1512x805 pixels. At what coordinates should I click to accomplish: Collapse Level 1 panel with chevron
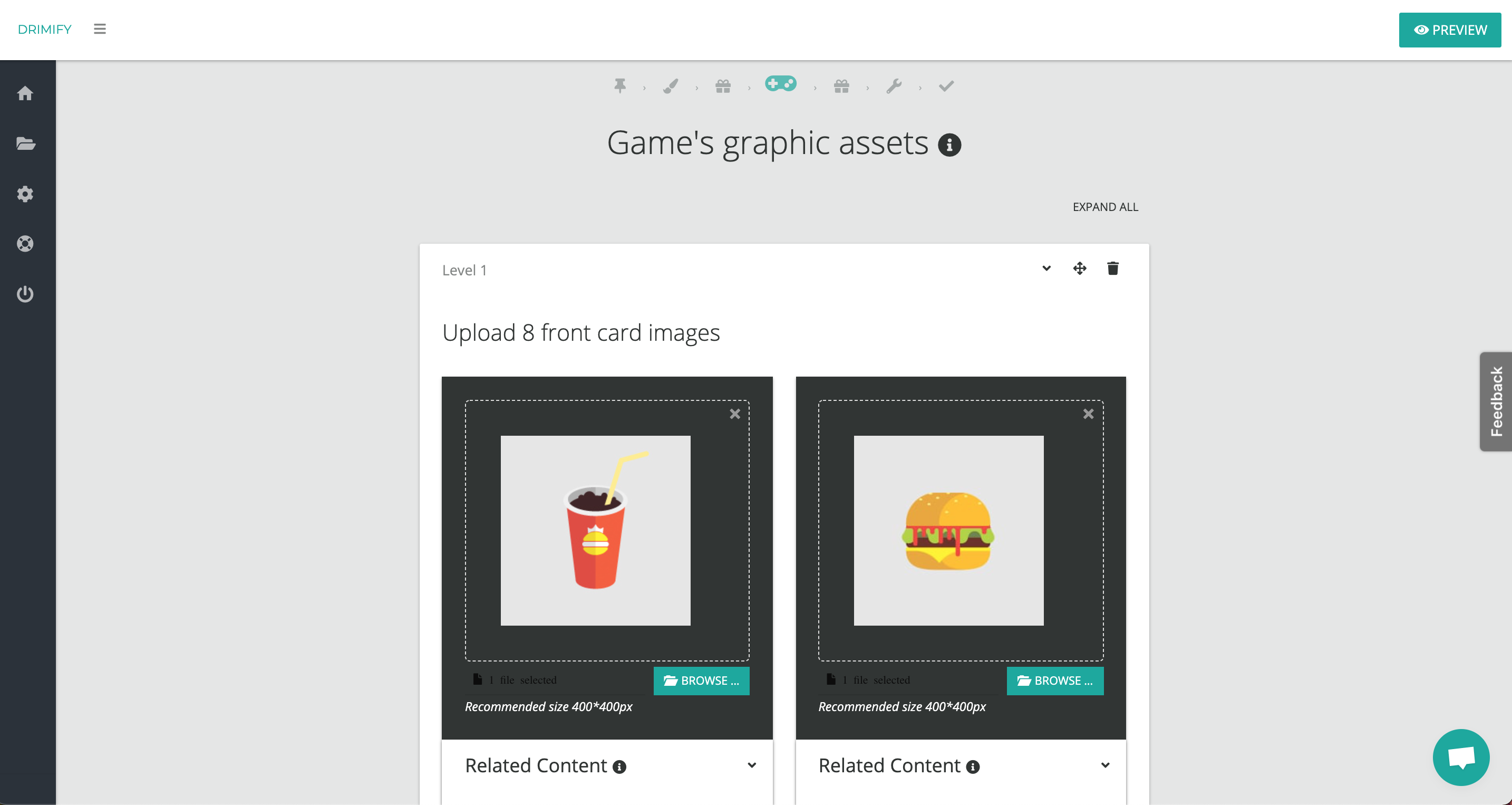tap(1046, 269)
